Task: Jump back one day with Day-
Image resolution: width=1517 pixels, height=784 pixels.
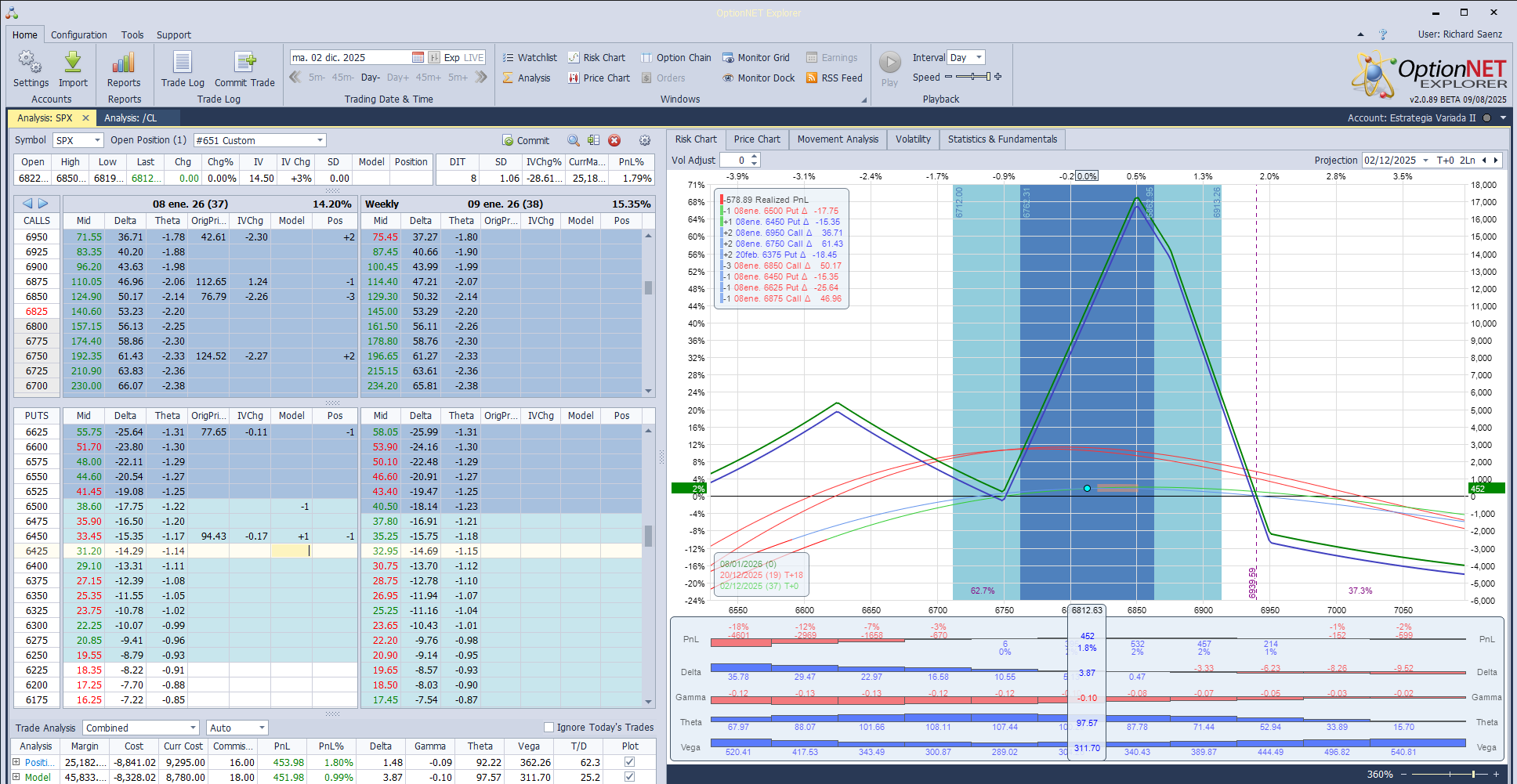Action: click(x=371, y=77)
